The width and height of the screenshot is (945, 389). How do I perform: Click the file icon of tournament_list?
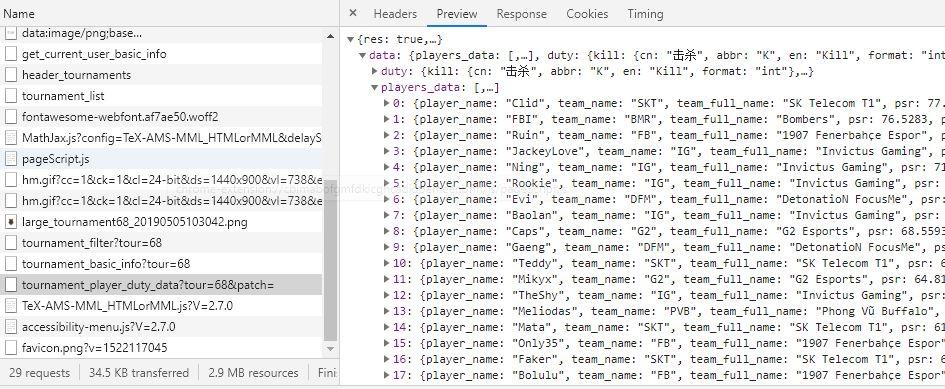pyautogui.click(x=10, y=96)
